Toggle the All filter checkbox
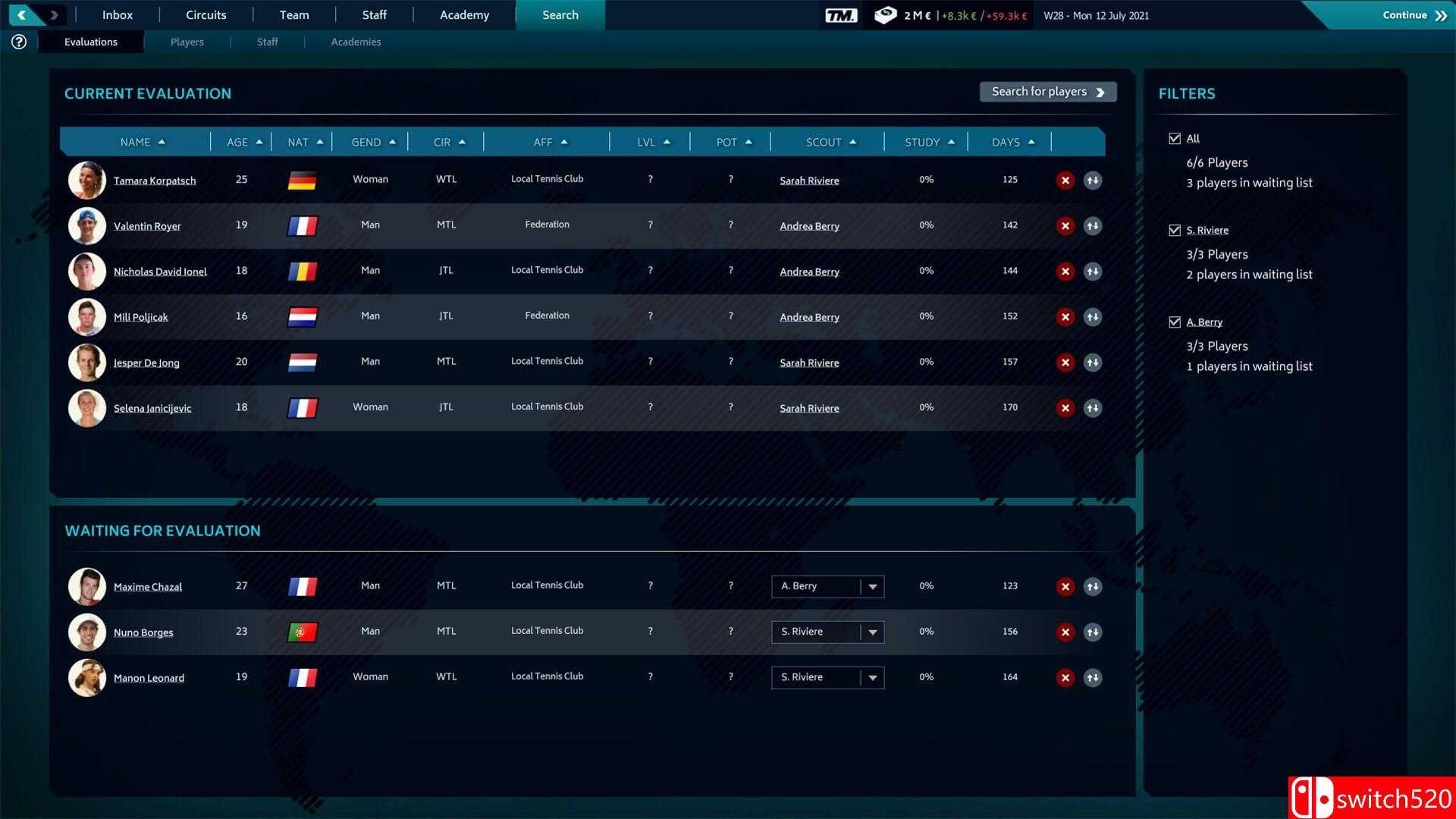 pos(1175,139)
